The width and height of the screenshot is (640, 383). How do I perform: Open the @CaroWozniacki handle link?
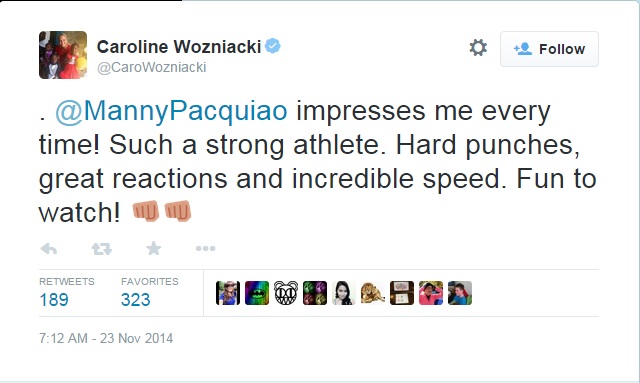tap(151, 67)
